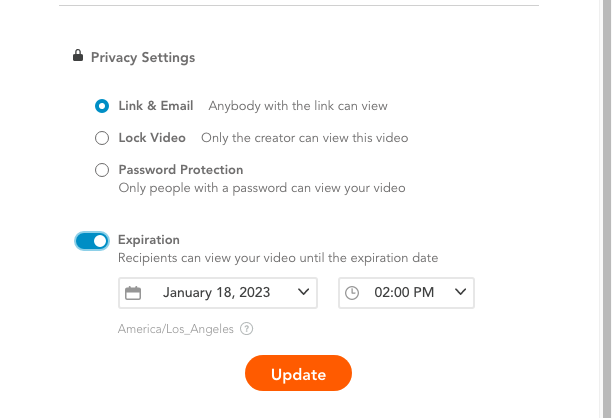Choose the Password Protection radio button
Viewport: 612px width, 418px height.
pos(102,170)
